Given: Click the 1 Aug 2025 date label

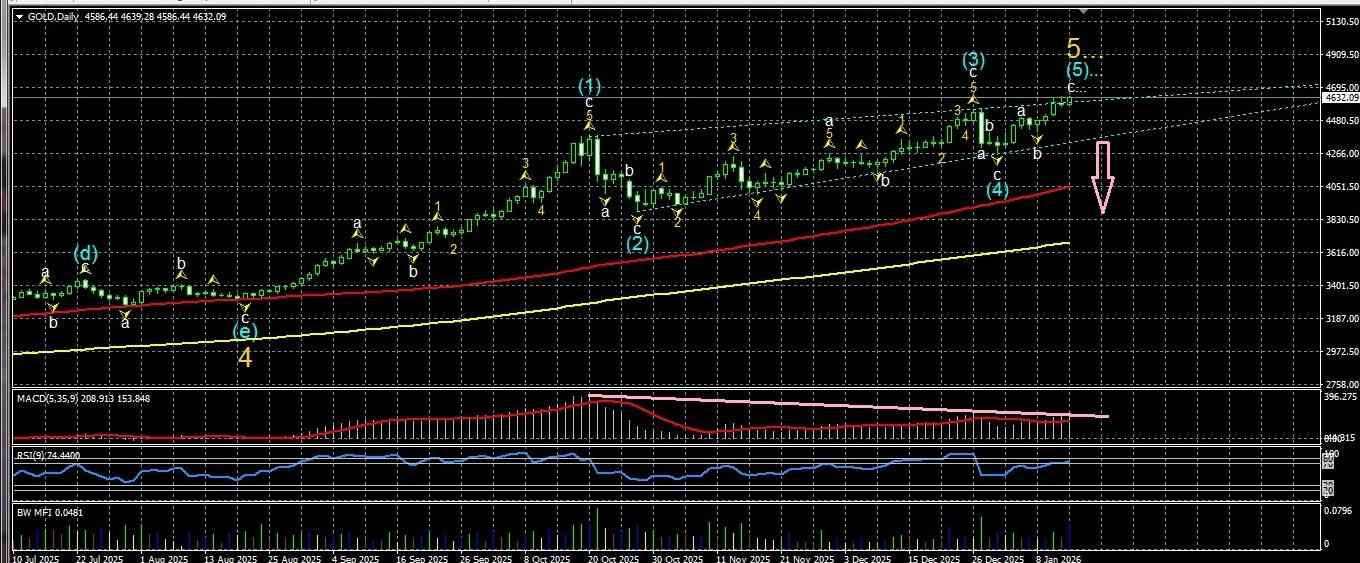Looking at the screenshot, I should click(x=164, y=558).
